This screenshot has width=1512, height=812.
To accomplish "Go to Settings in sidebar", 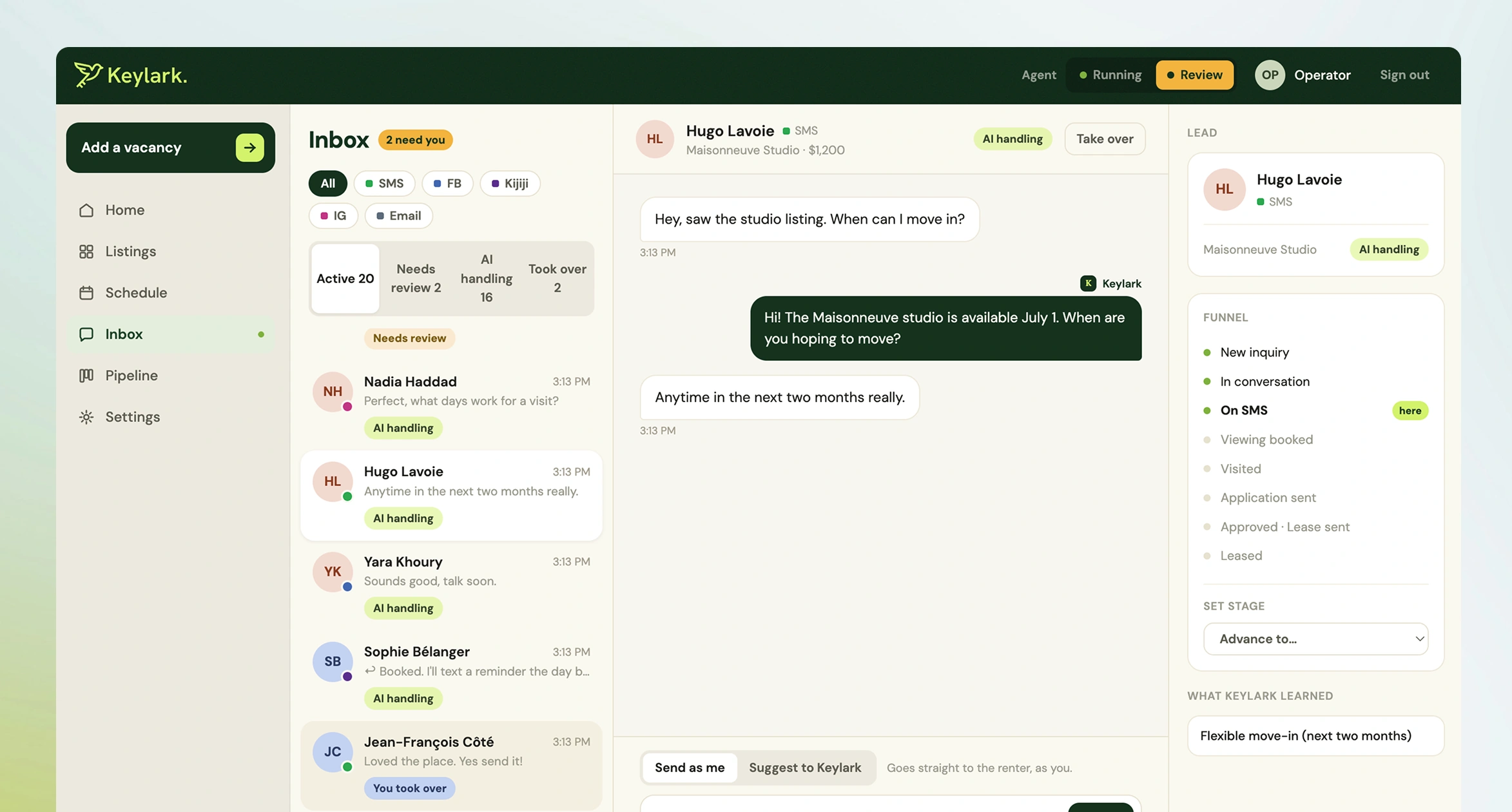I will 171,417.
